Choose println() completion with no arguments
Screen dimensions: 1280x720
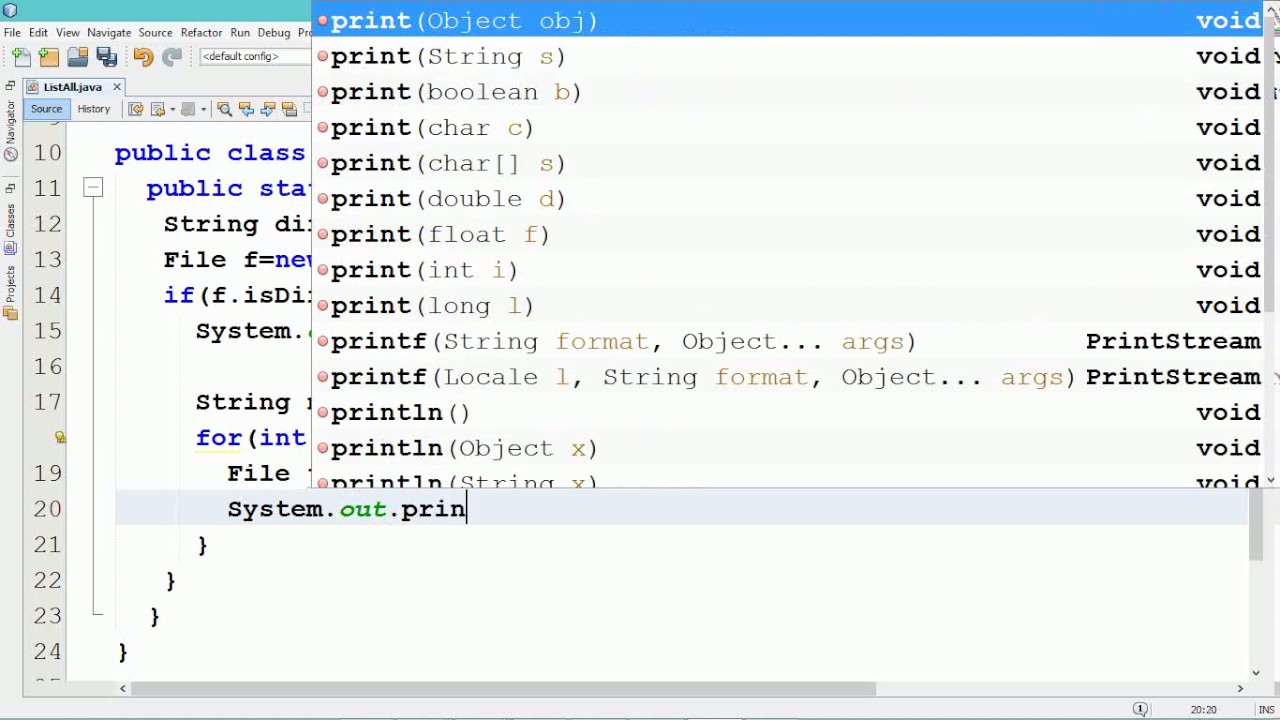click(789, 412)
